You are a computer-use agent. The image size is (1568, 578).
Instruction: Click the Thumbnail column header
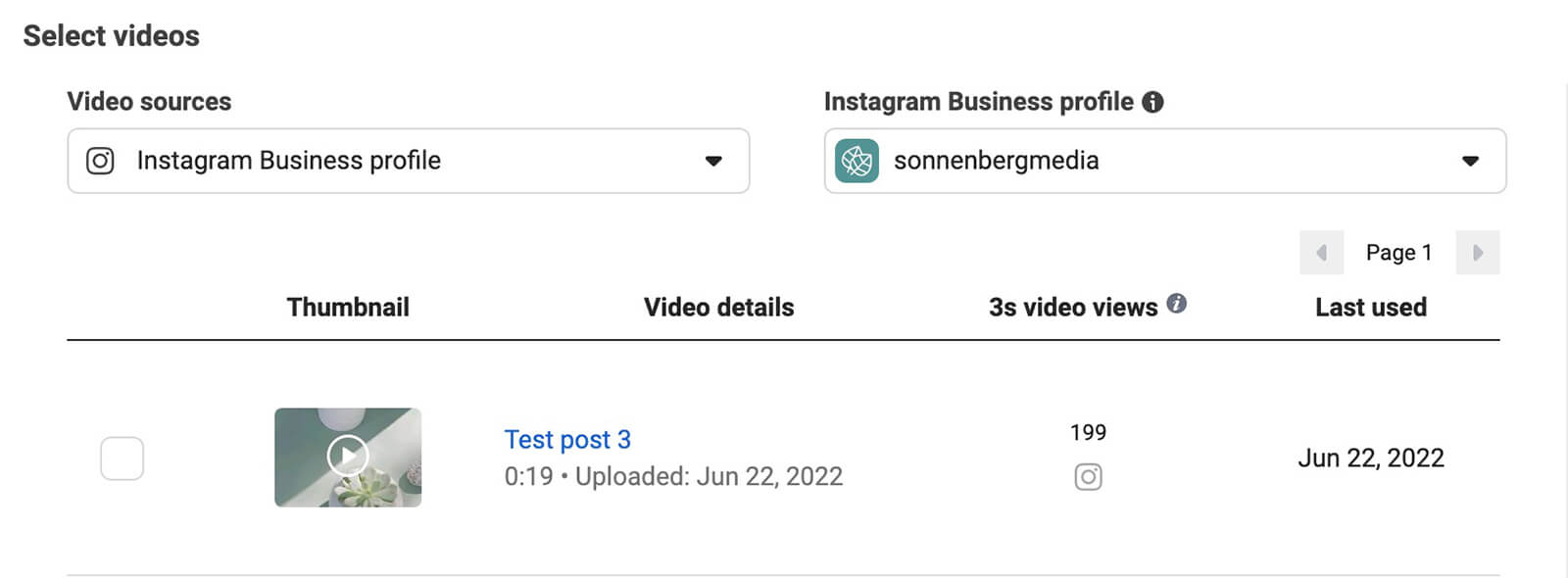point(348,308)
